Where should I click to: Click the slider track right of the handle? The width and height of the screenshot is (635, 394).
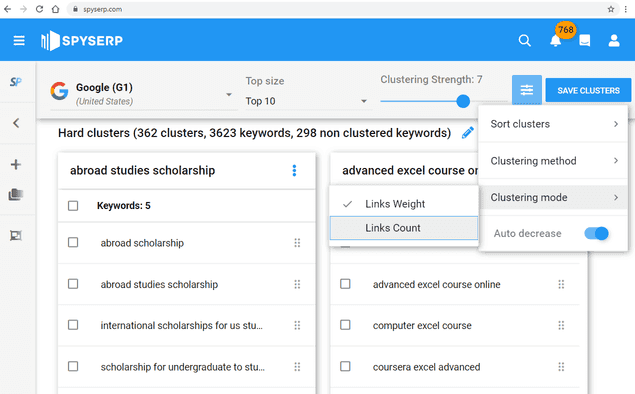click(x=489, y=101)
